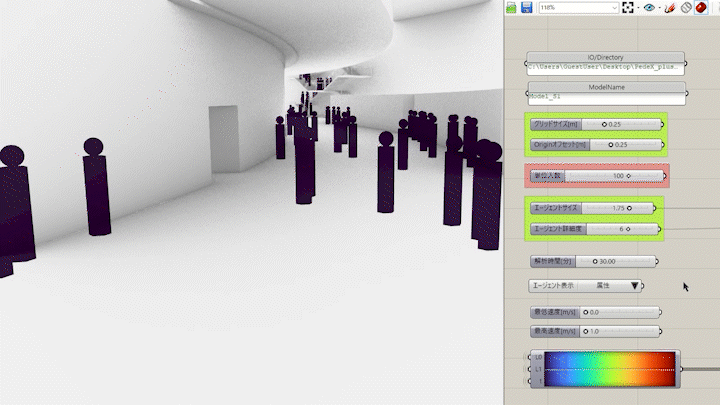Click the Zoom Extents frame icon
Image resolution: width=720 pixels, height=405 pixels.
tap(627, 7)
